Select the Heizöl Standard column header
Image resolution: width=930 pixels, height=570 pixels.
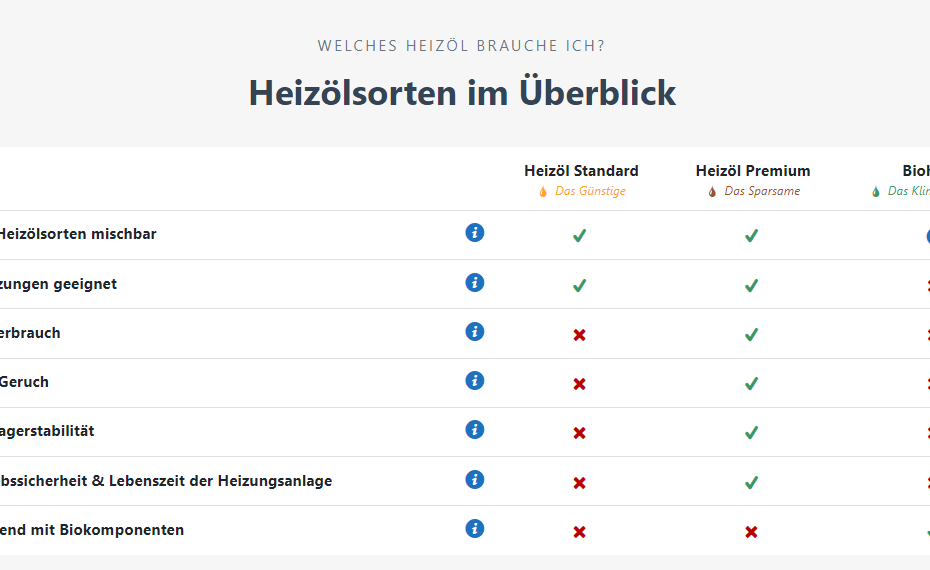coord(581,171)
